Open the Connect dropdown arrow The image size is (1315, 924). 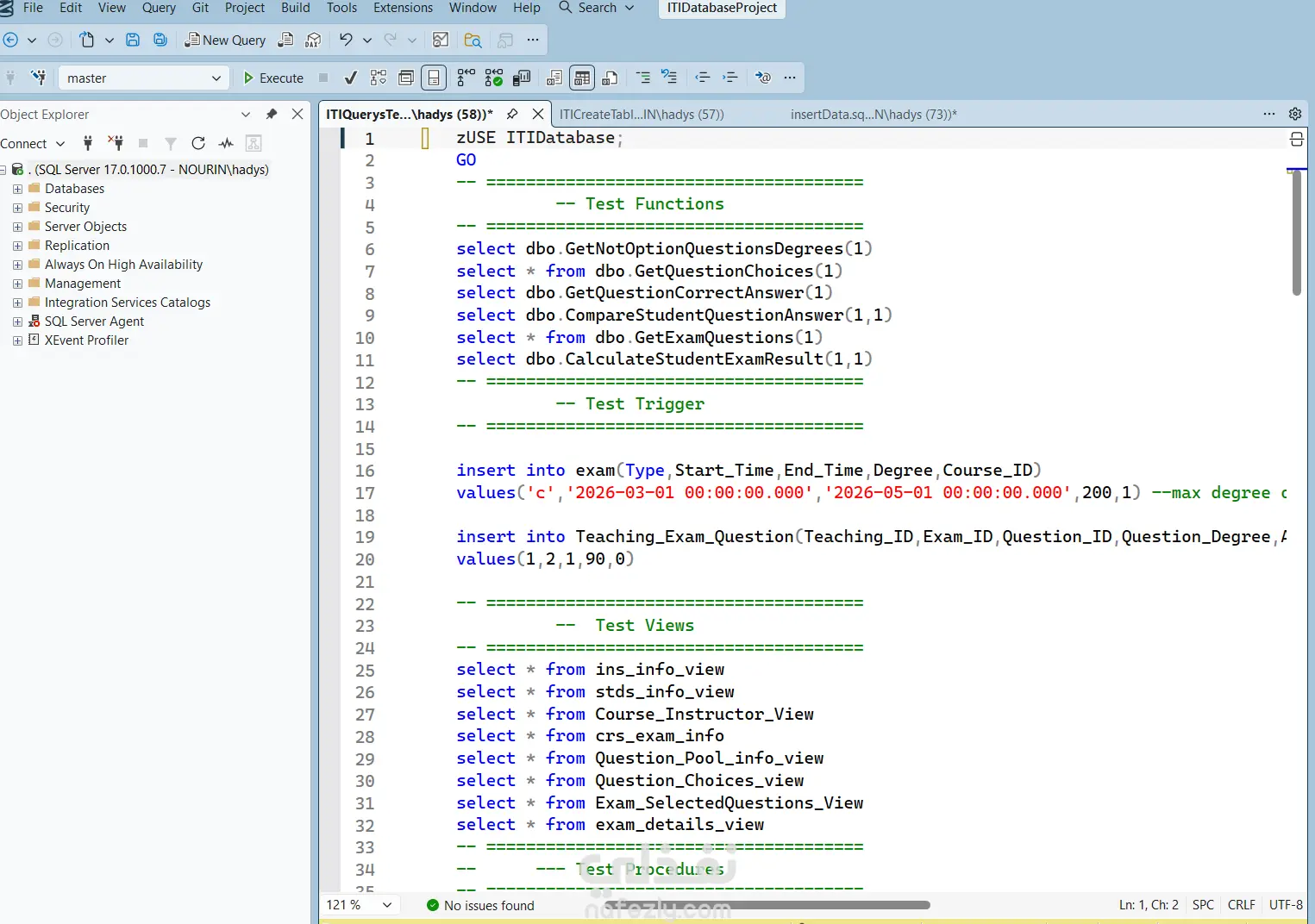point(60,144)
